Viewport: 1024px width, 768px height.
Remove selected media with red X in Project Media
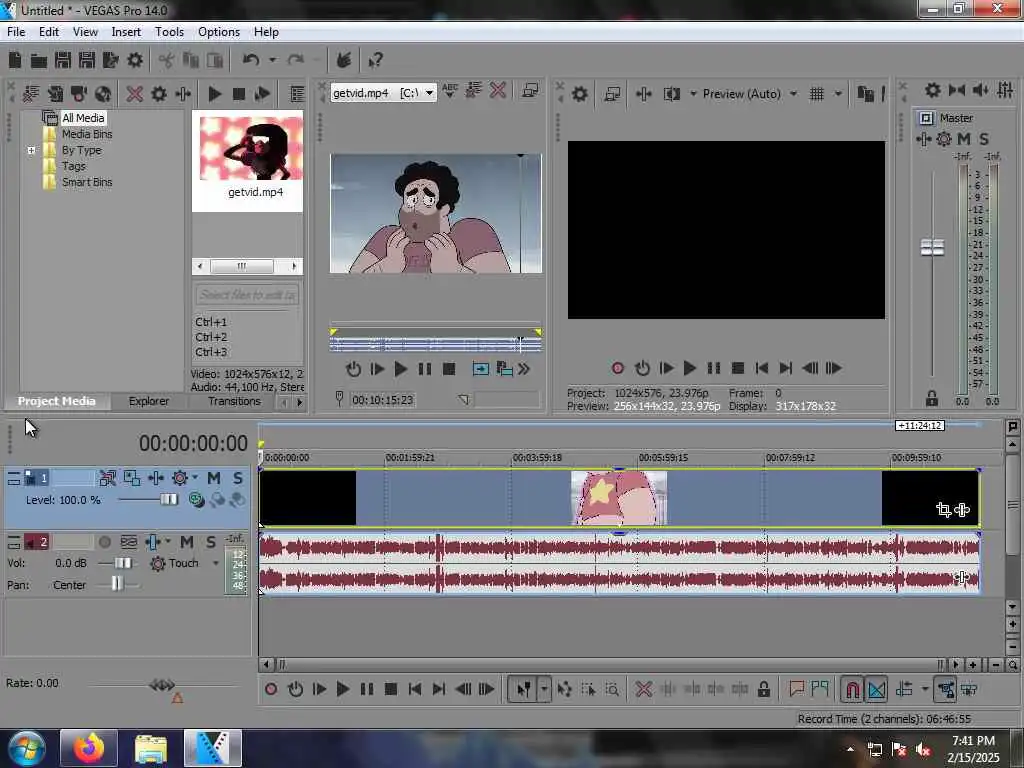click(x=135, y=94)
